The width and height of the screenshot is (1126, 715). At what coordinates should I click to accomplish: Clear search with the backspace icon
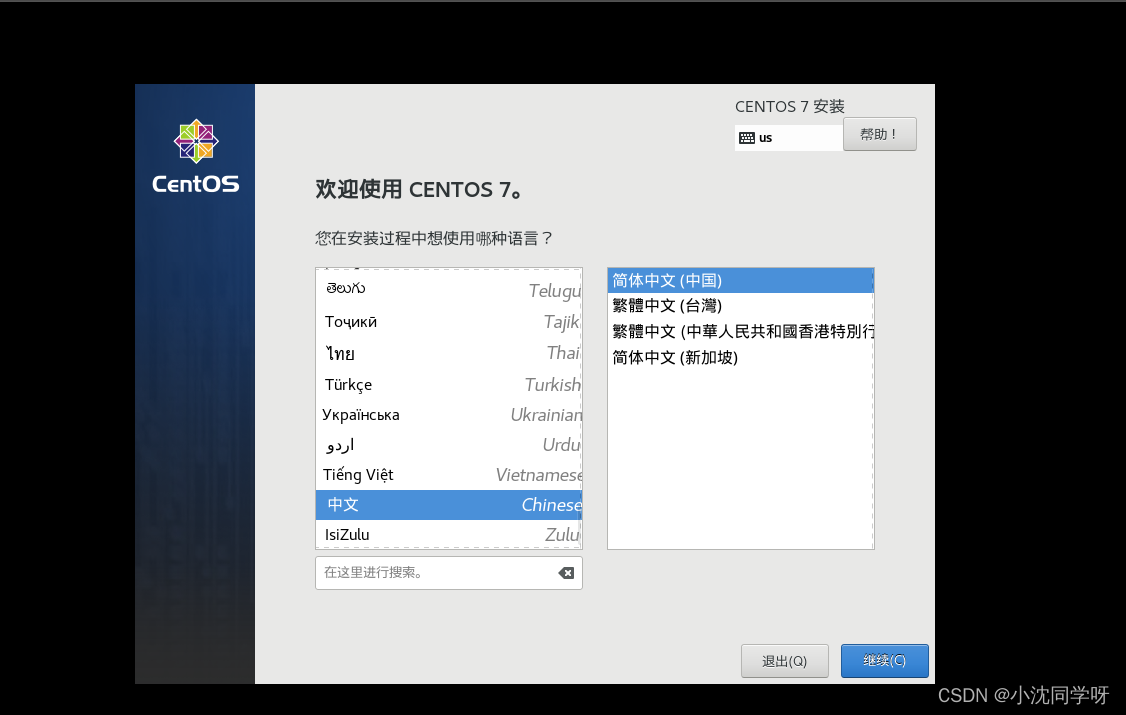(566, 573)
